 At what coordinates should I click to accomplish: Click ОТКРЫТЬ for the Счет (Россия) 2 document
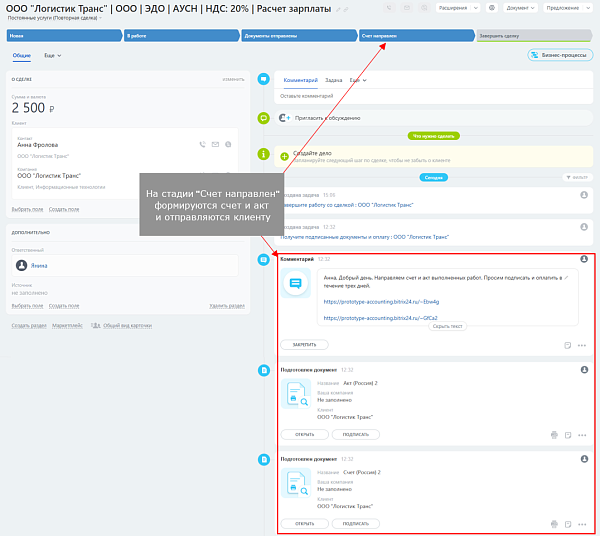pyautogui.click(x=304, y=523)
